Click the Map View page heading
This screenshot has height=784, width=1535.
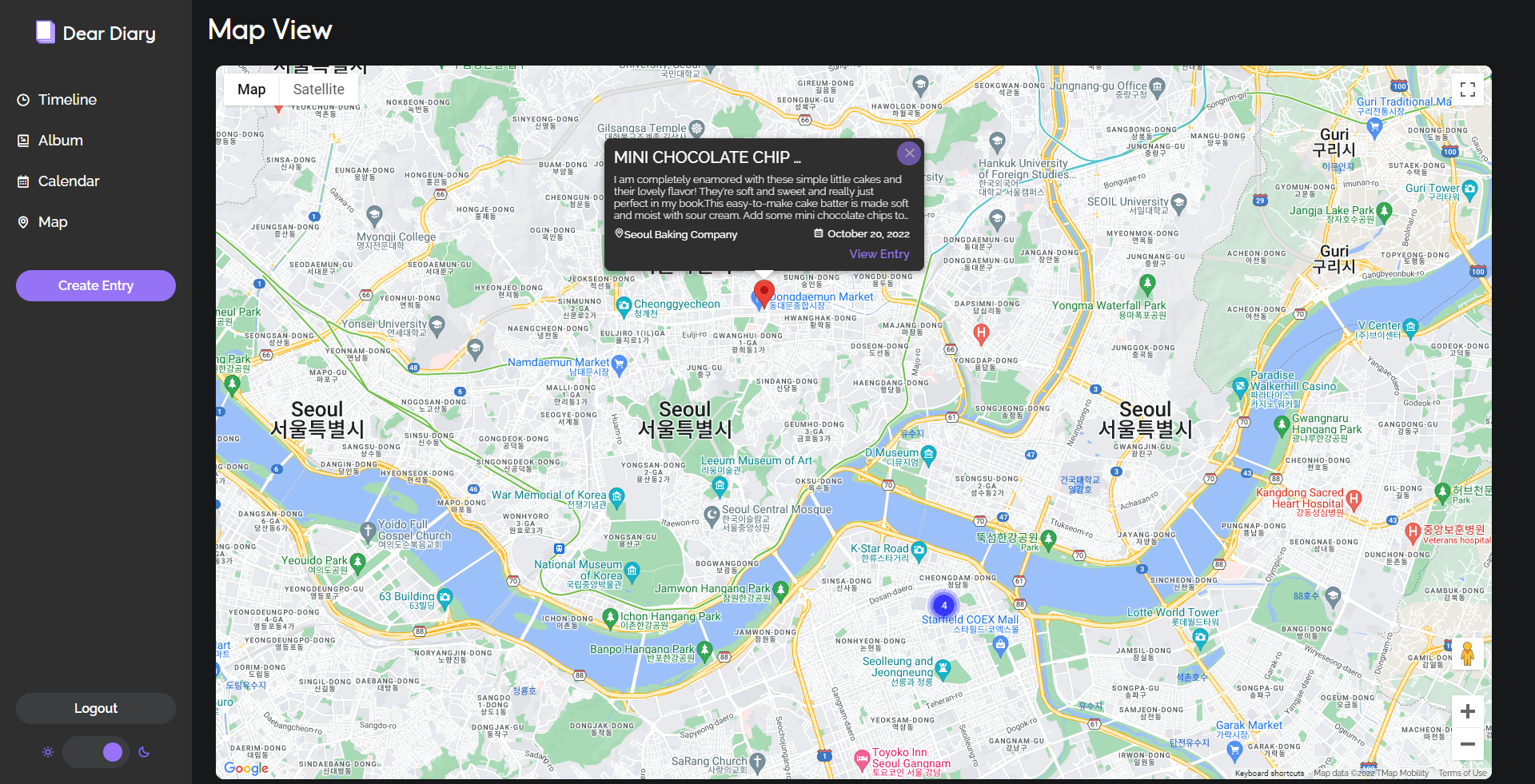(x=269, y=30)
